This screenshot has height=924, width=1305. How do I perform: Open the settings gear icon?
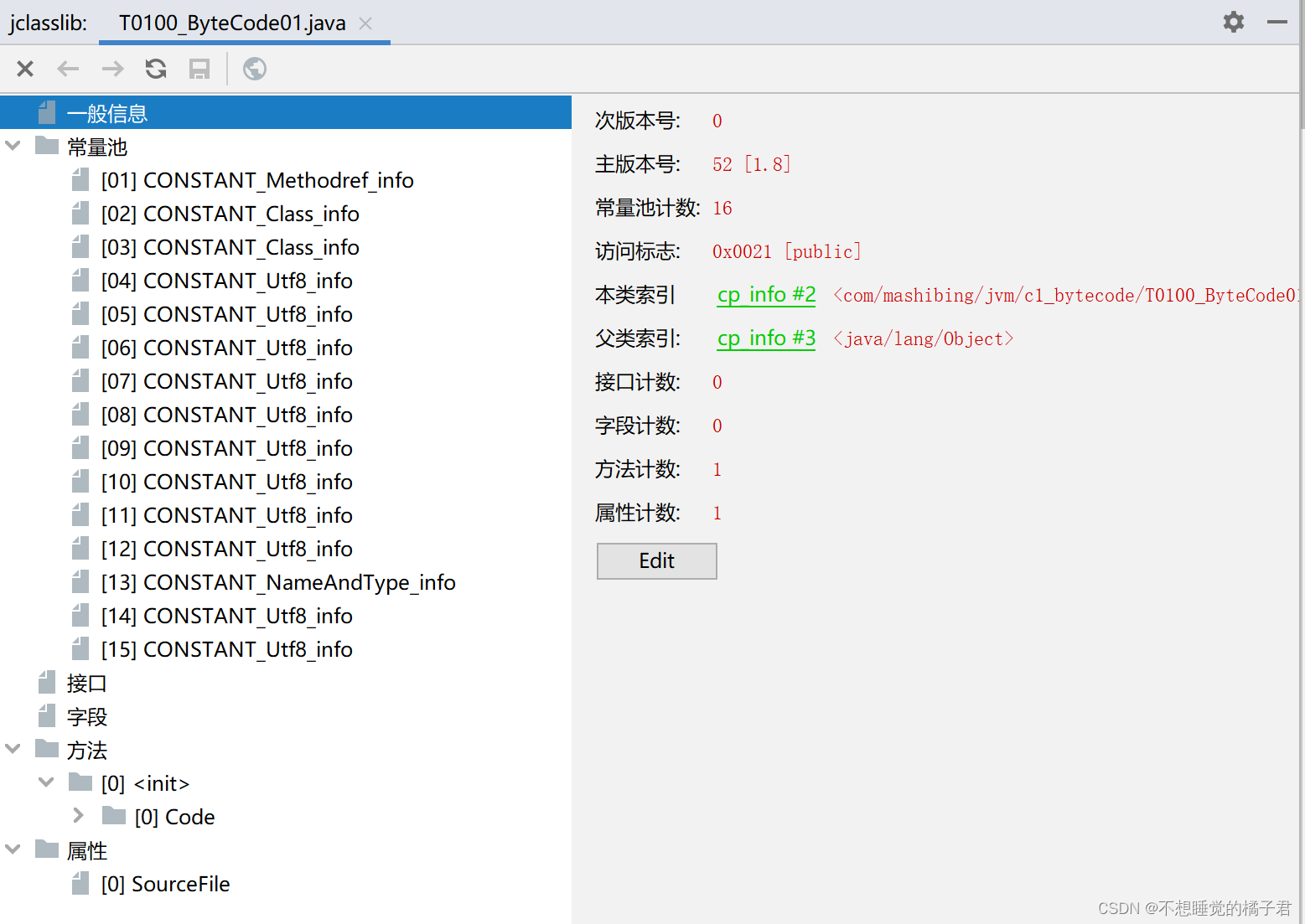point(1234,22)
